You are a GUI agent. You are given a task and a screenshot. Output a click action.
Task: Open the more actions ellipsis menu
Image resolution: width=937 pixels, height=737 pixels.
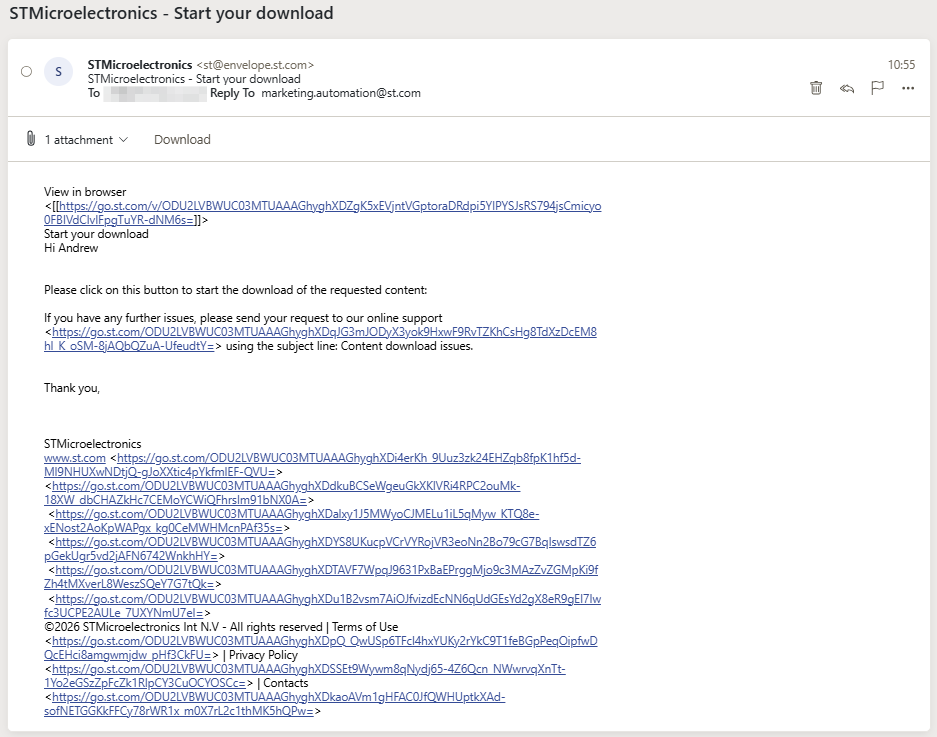click(x=908, y=88)
